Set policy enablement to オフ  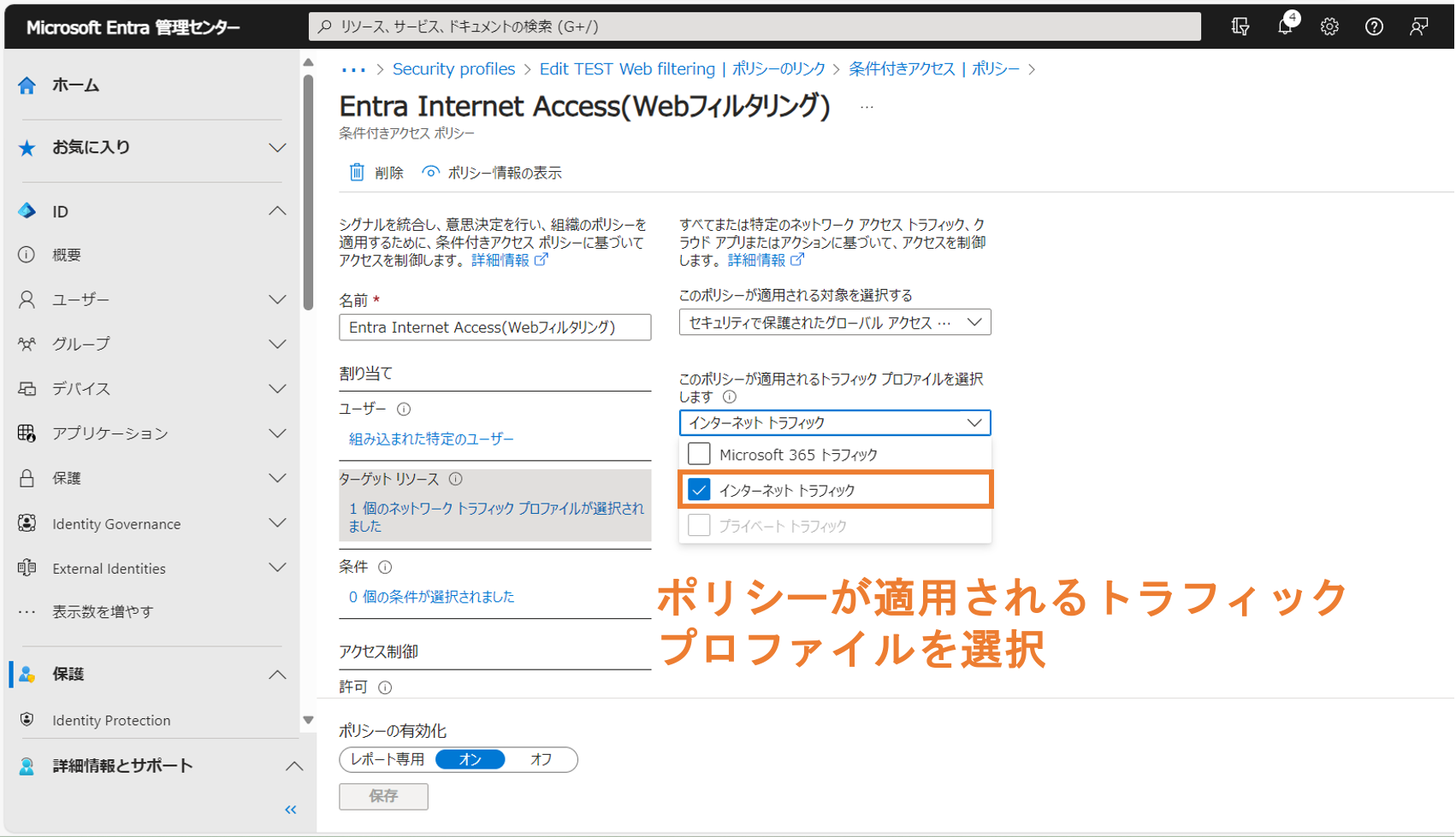(x=541, y=759)
